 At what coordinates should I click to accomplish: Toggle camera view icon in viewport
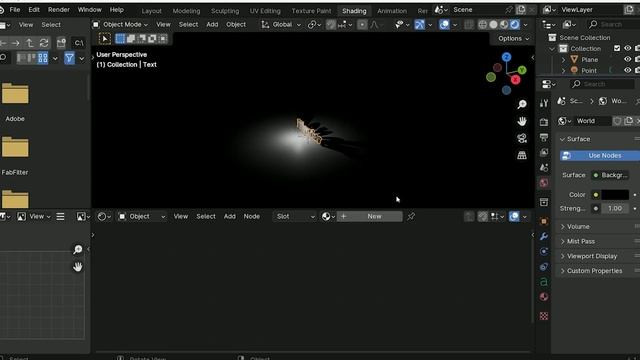522,138
